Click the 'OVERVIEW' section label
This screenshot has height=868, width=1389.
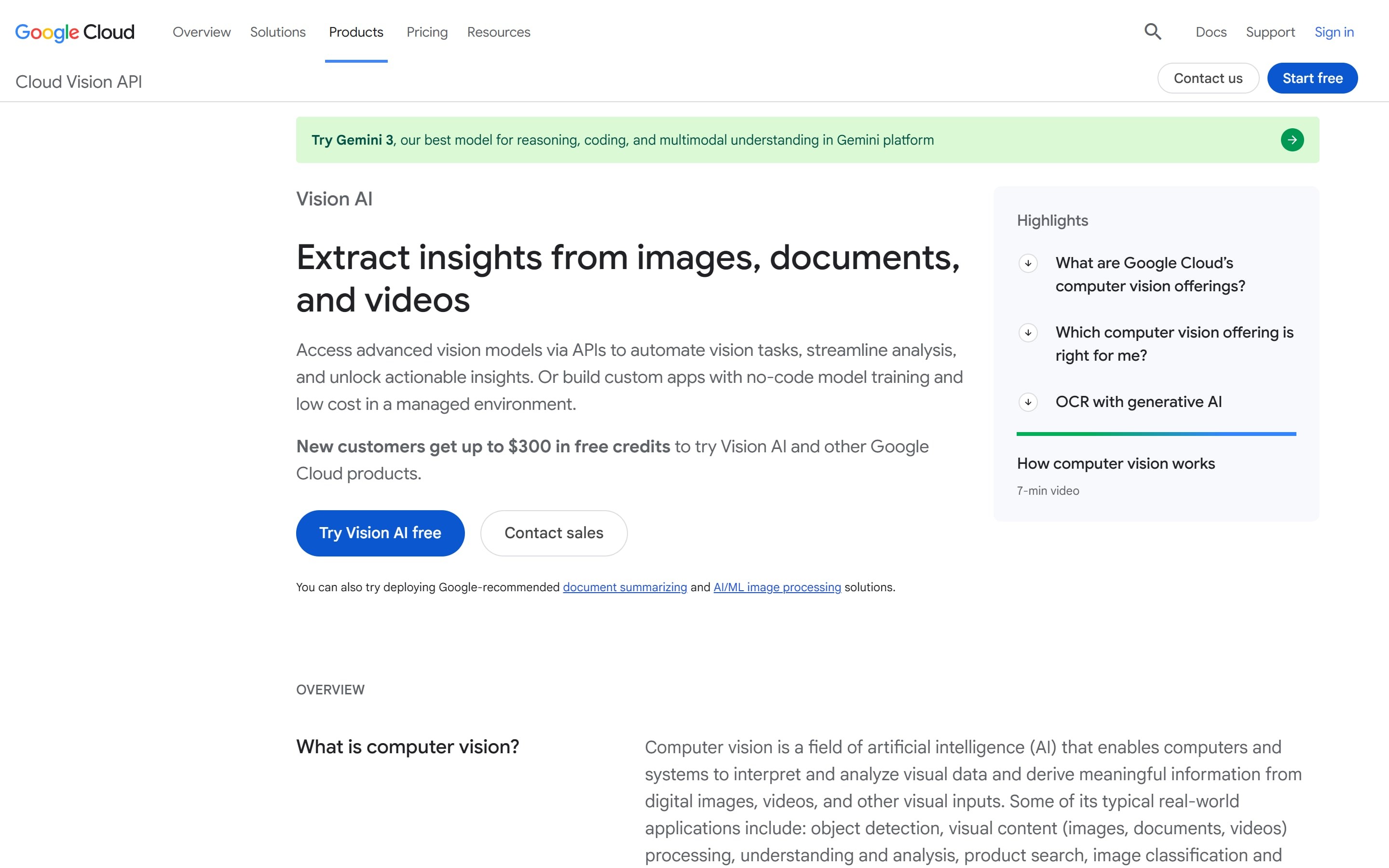click(330, 690)
